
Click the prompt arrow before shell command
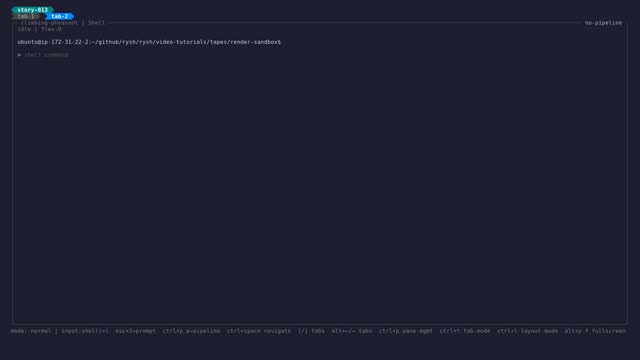[x=19, y=55]
